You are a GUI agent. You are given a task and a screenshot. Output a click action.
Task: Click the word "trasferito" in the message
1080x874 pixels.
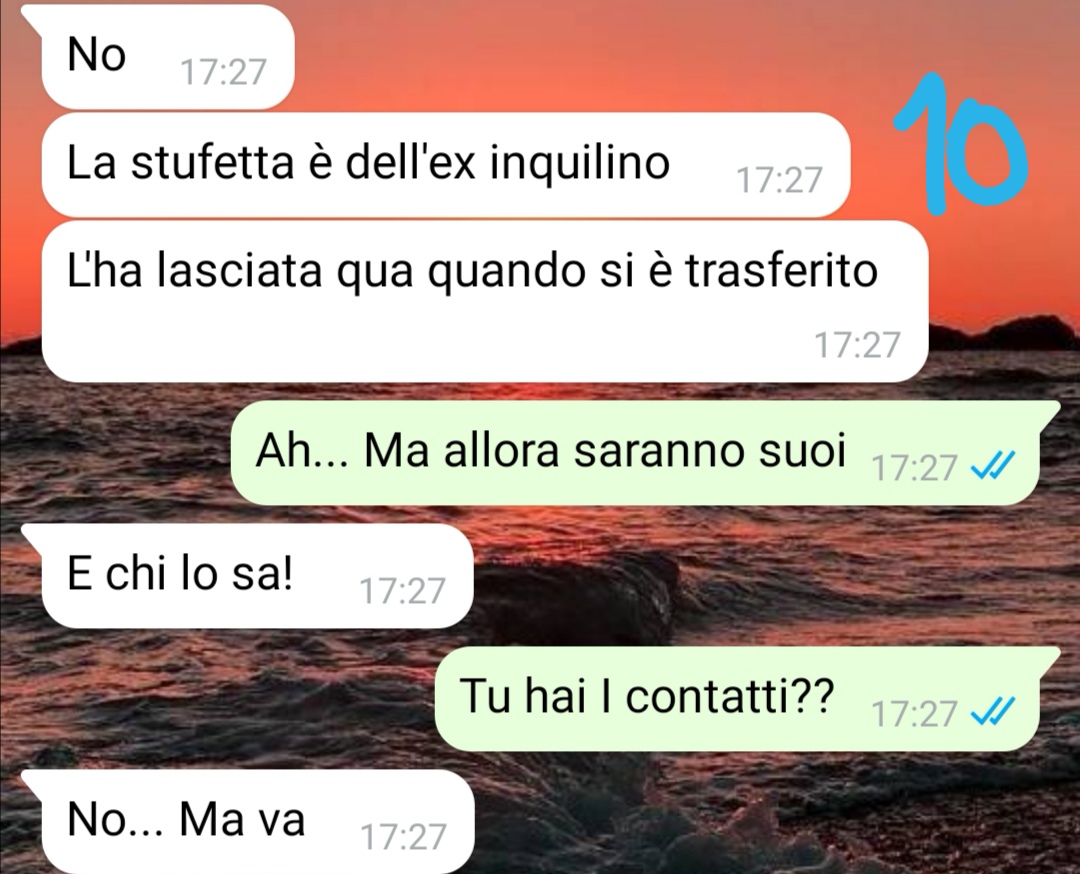point(782,271)
